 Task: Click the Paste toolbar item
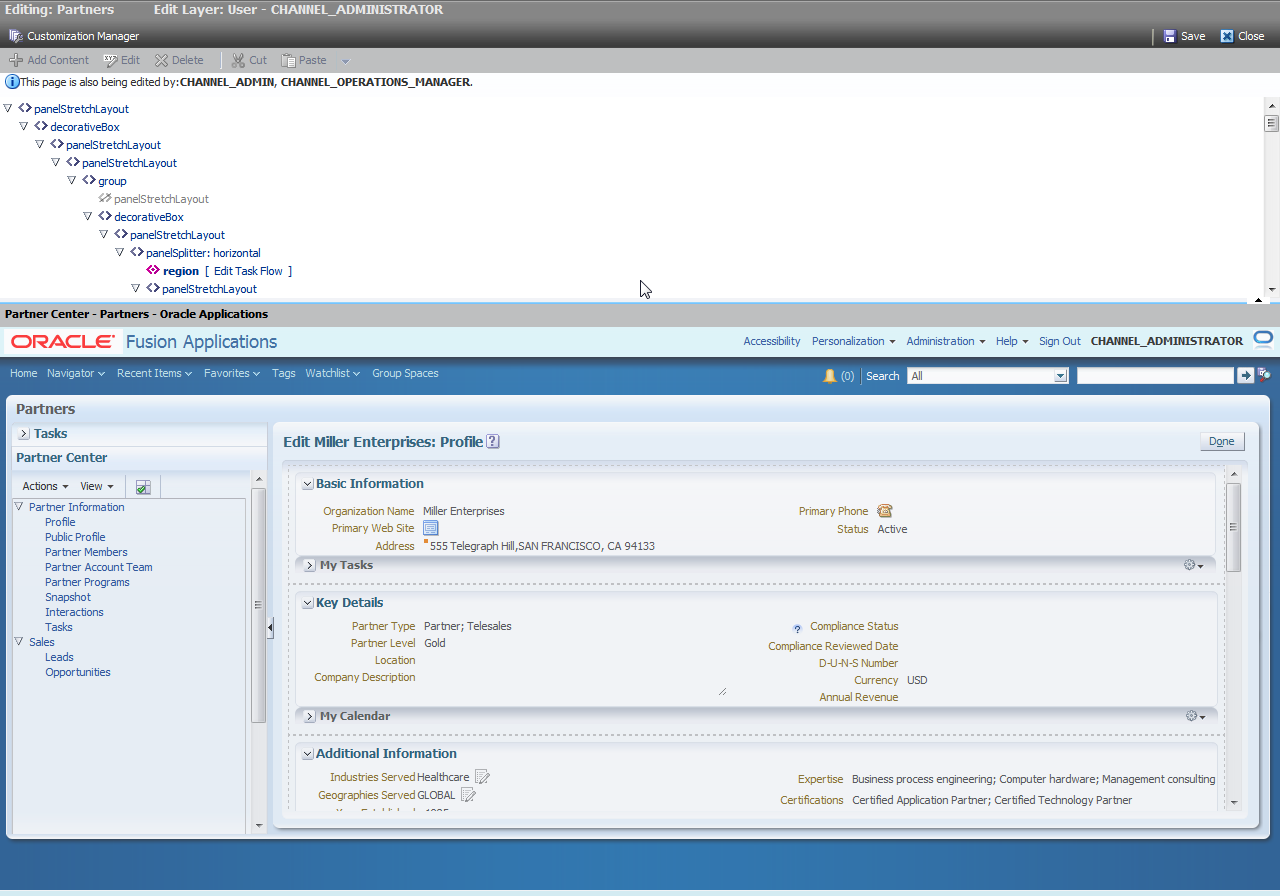pyautogui.click(x=304, y=60)
